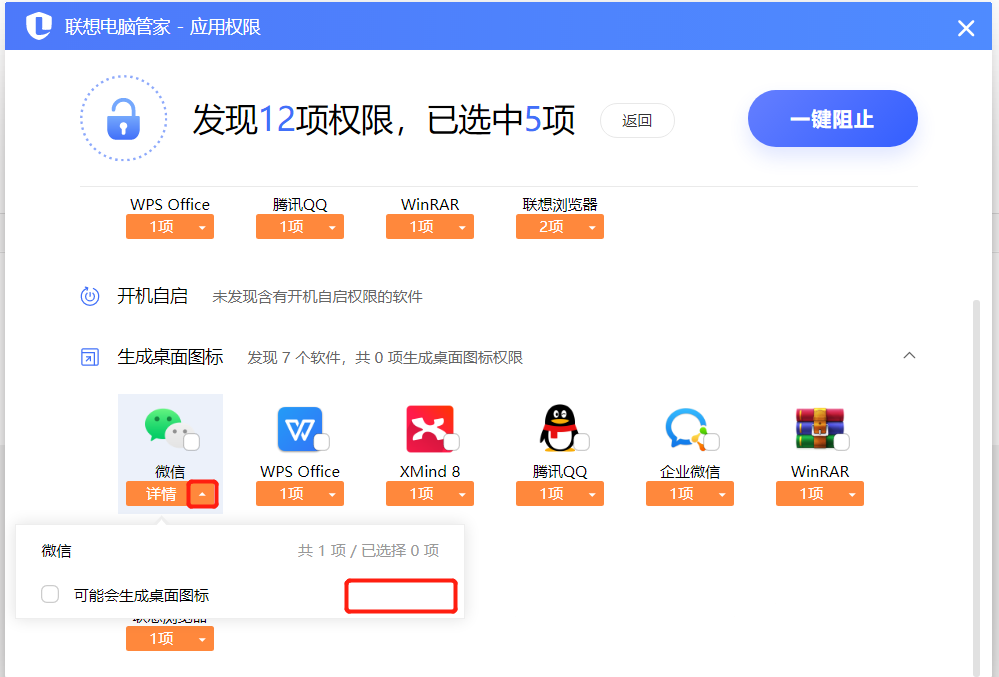Viewport: 999px width, 677px height.
Task: Tick the checkbox on the WinRAR icon
Action: tap(842, 441)
